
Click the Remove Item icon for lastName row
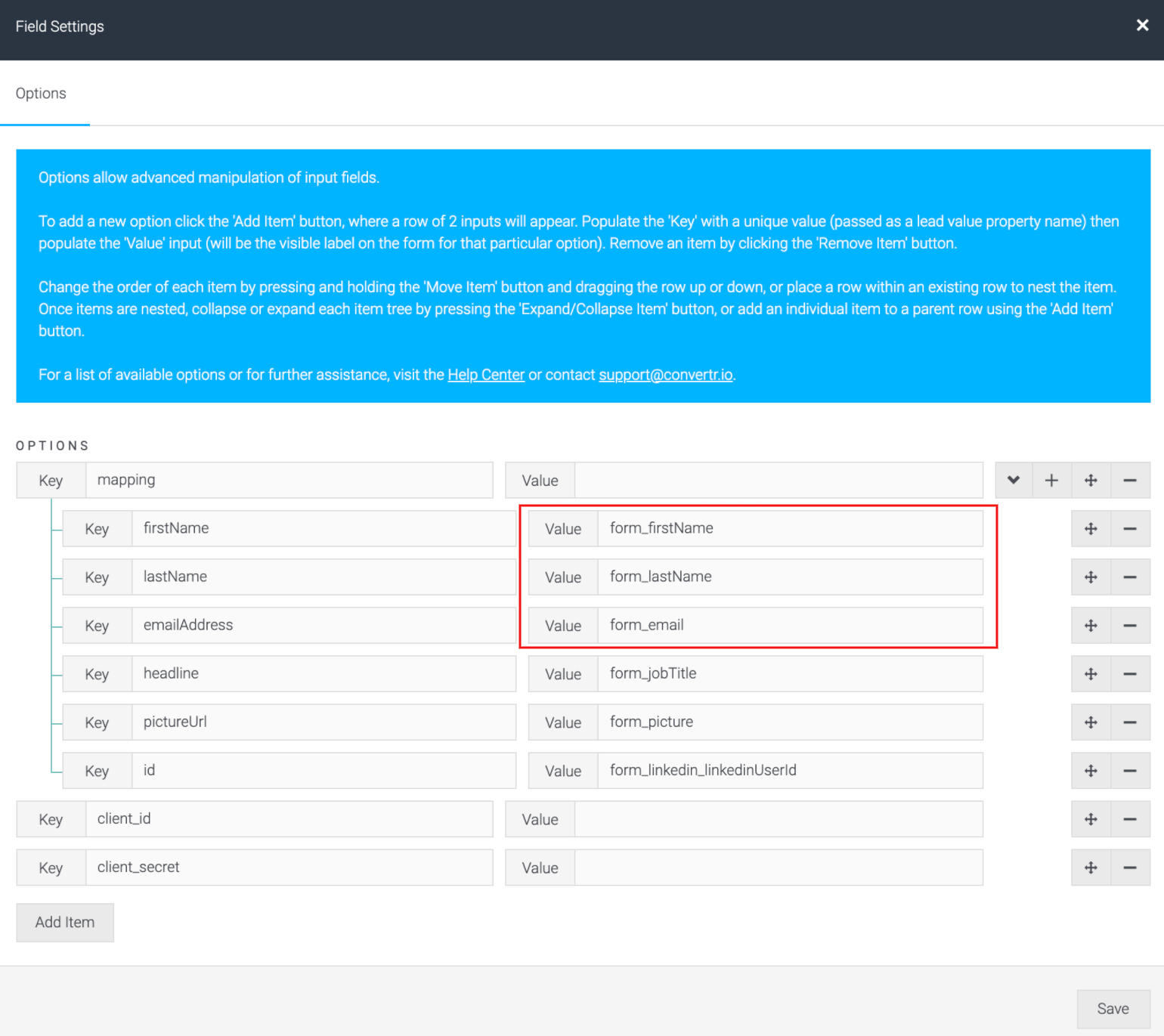point(1130,577)
